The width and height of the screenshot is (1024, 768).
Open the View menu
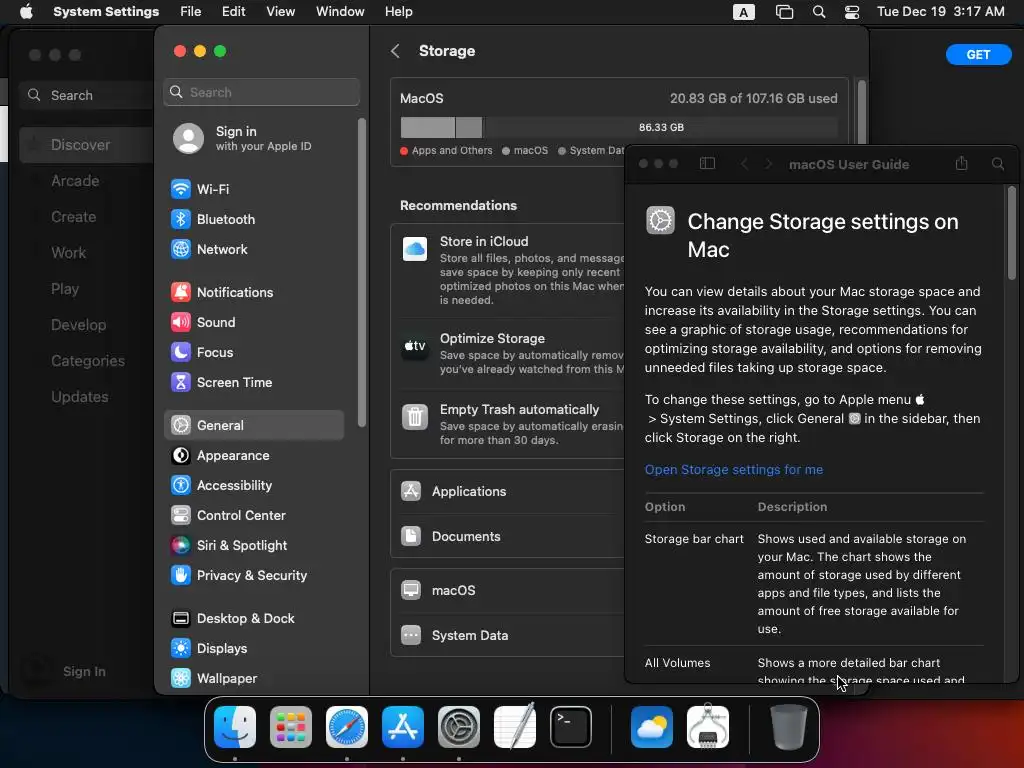pyautogui.click(x=281, y=12)
